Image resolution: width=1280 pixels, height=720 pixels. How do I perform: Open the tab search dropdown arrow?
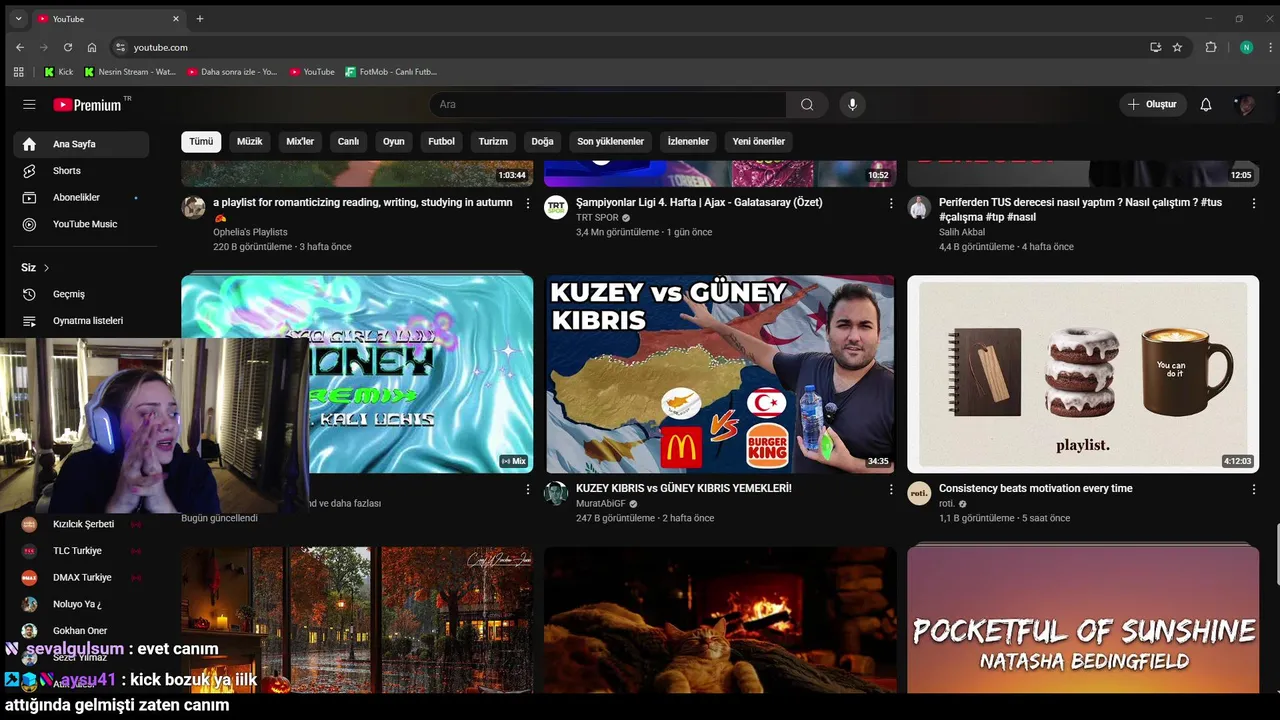19,18
